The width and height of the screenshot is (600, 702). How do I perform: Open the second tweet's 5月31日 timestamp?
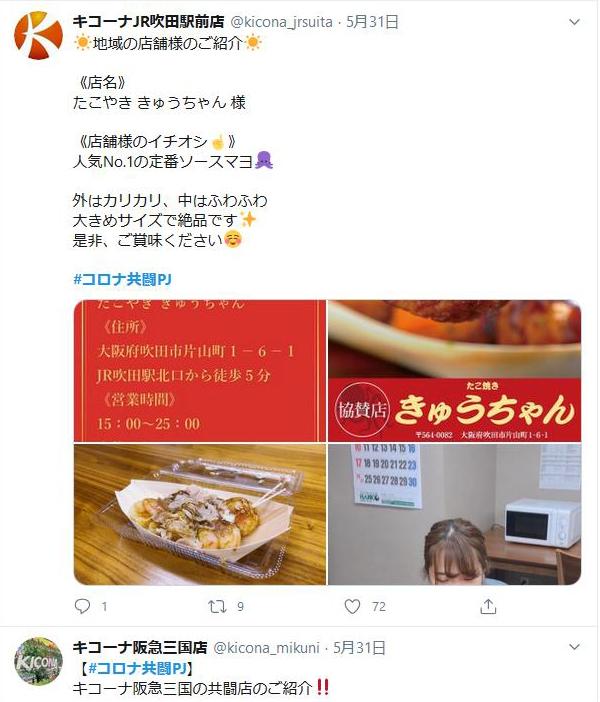[x=360, y=648]
